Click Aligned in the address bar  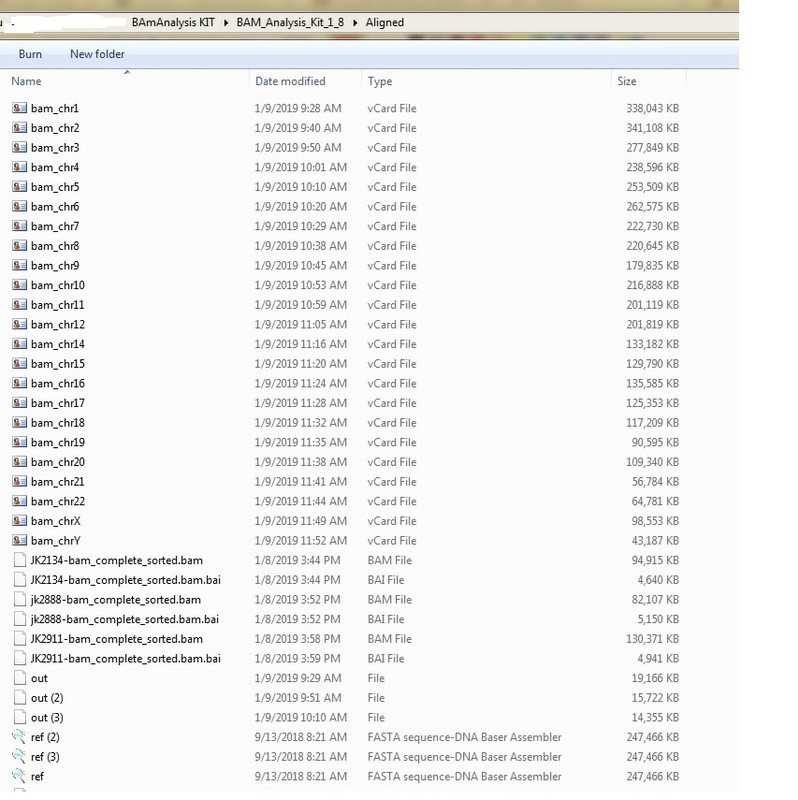point(385,22)
